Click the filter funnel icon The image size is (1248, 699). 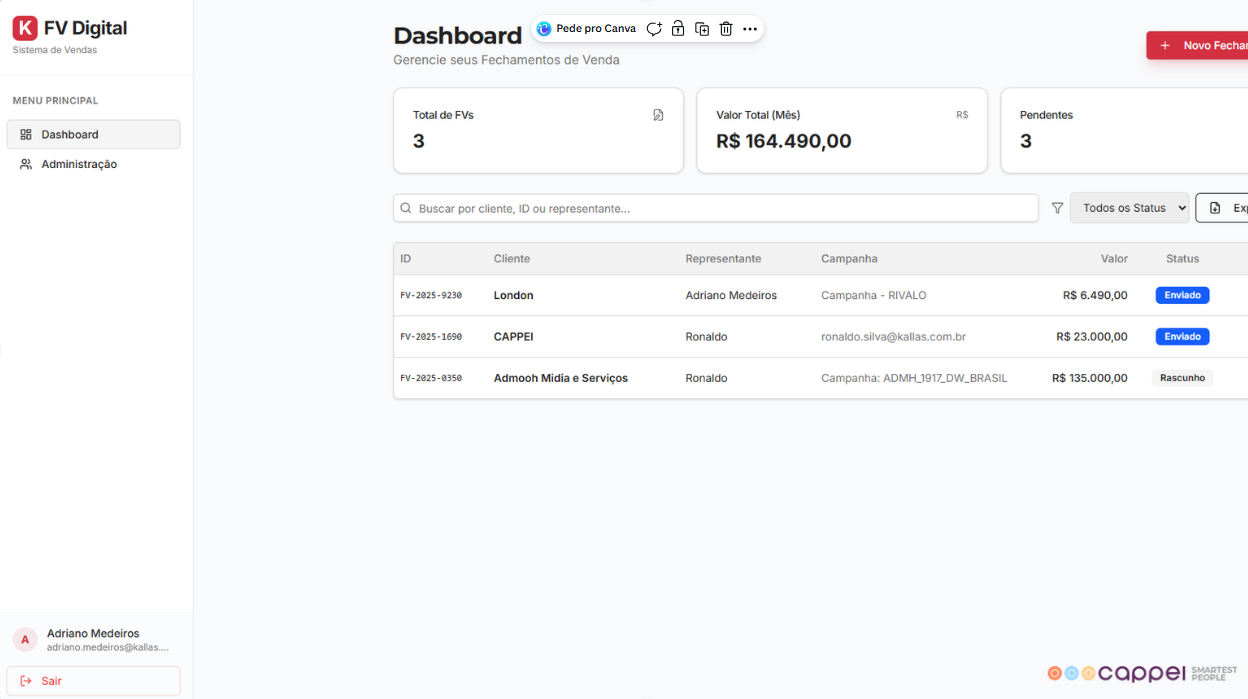1057,208
